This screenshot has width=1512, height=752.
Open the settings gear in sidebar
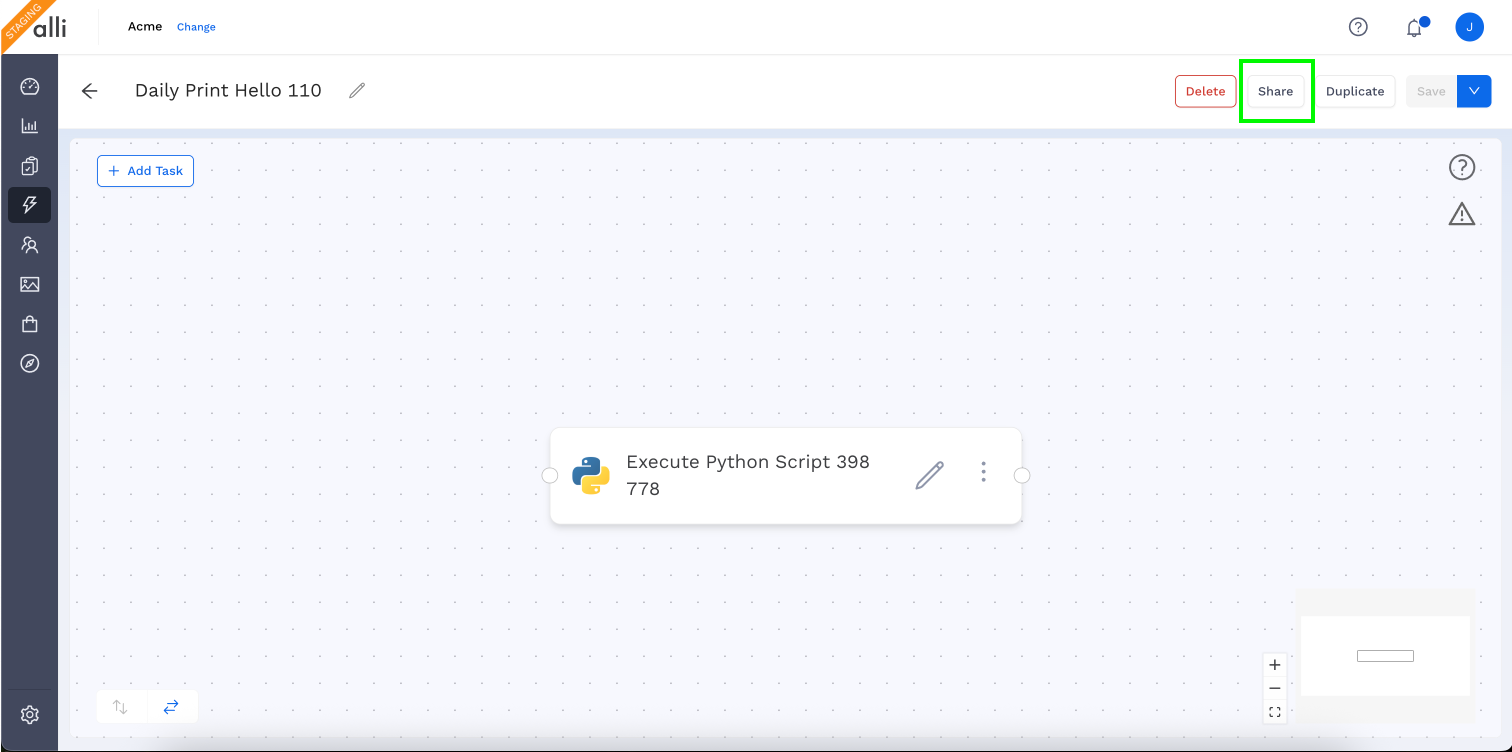point(29,715)
